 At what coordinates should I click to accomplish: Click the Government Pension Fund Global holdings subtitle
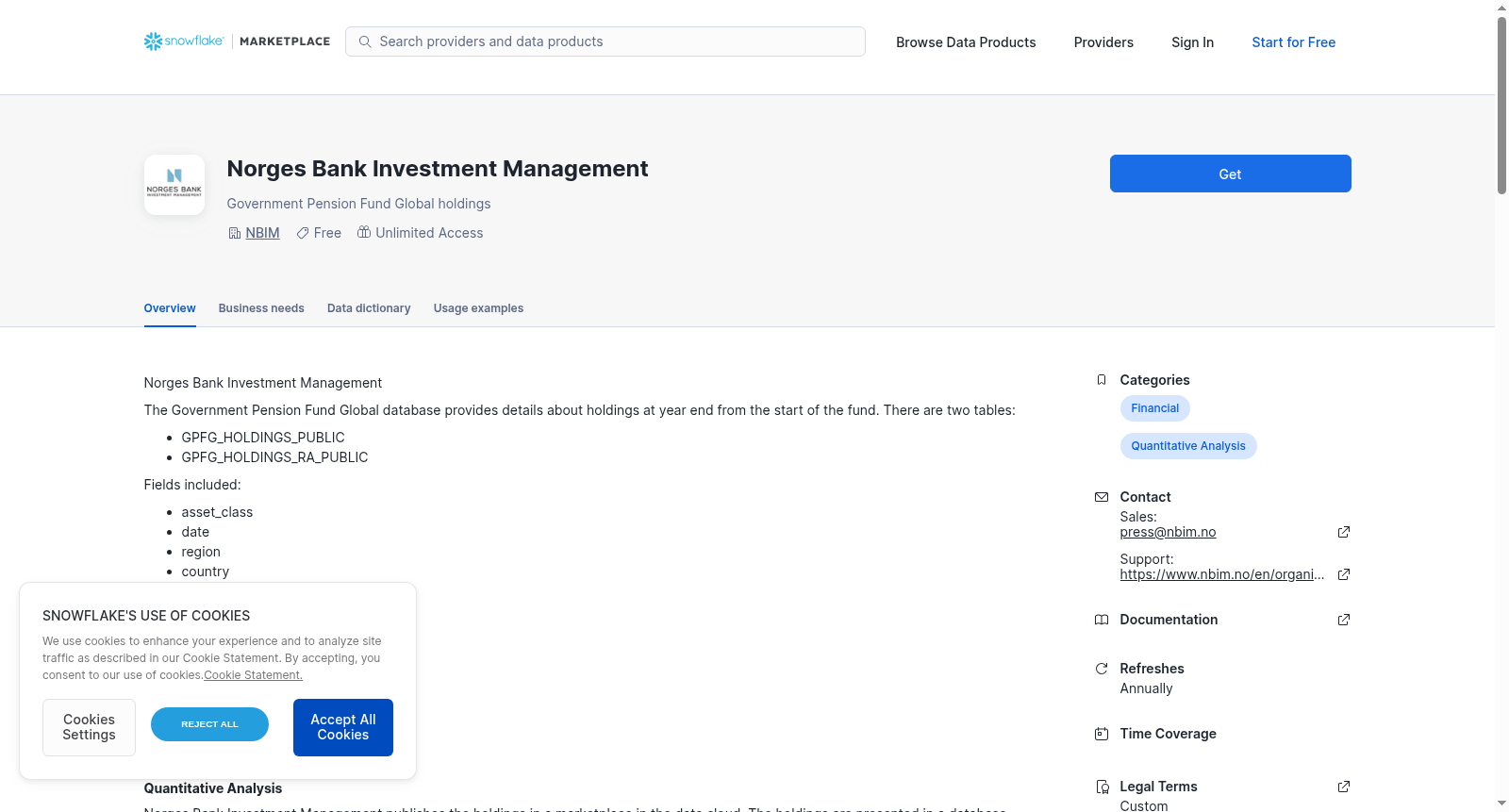pos(358,204)
